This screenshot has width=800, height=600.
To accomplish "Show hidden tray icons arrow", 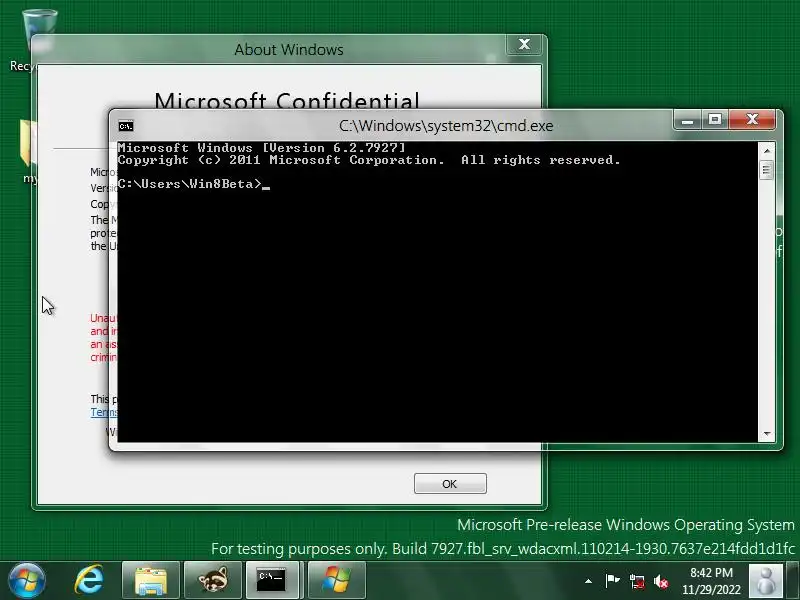I will point(588,581).
